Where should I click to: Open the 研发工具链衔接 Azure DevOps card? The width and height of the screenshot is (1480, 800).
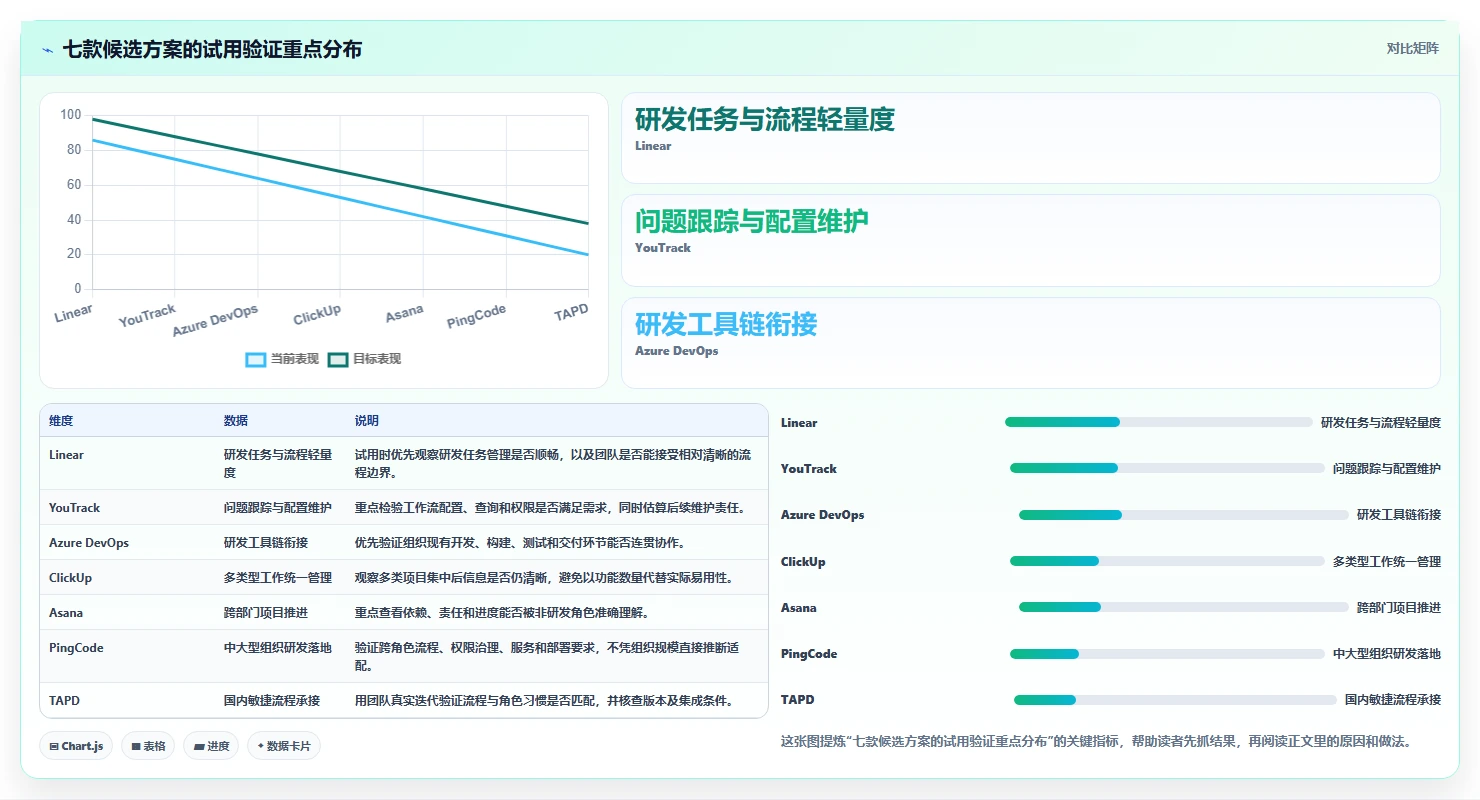click(1031, 343)
